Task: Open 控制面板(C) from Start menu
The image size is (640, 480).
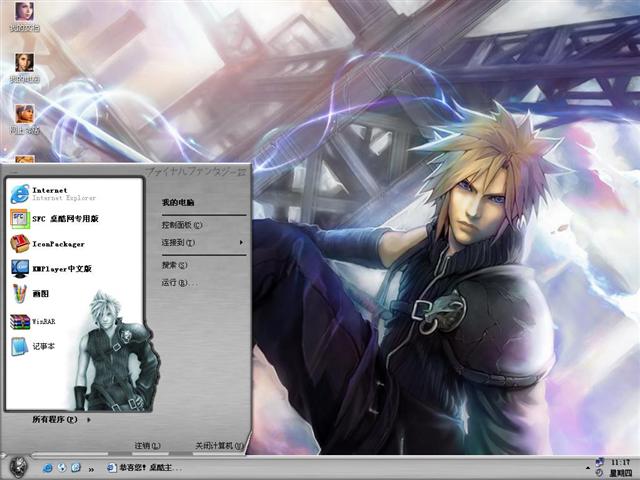Action: (x=182, y=225)
